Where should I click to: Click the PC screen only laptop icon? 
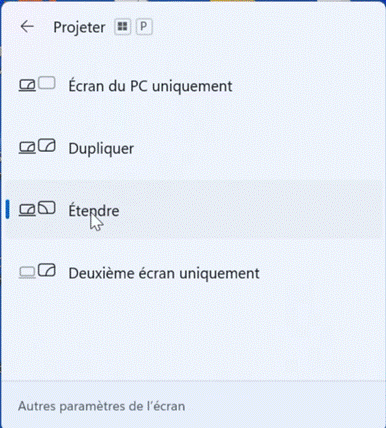click(27, 85)
